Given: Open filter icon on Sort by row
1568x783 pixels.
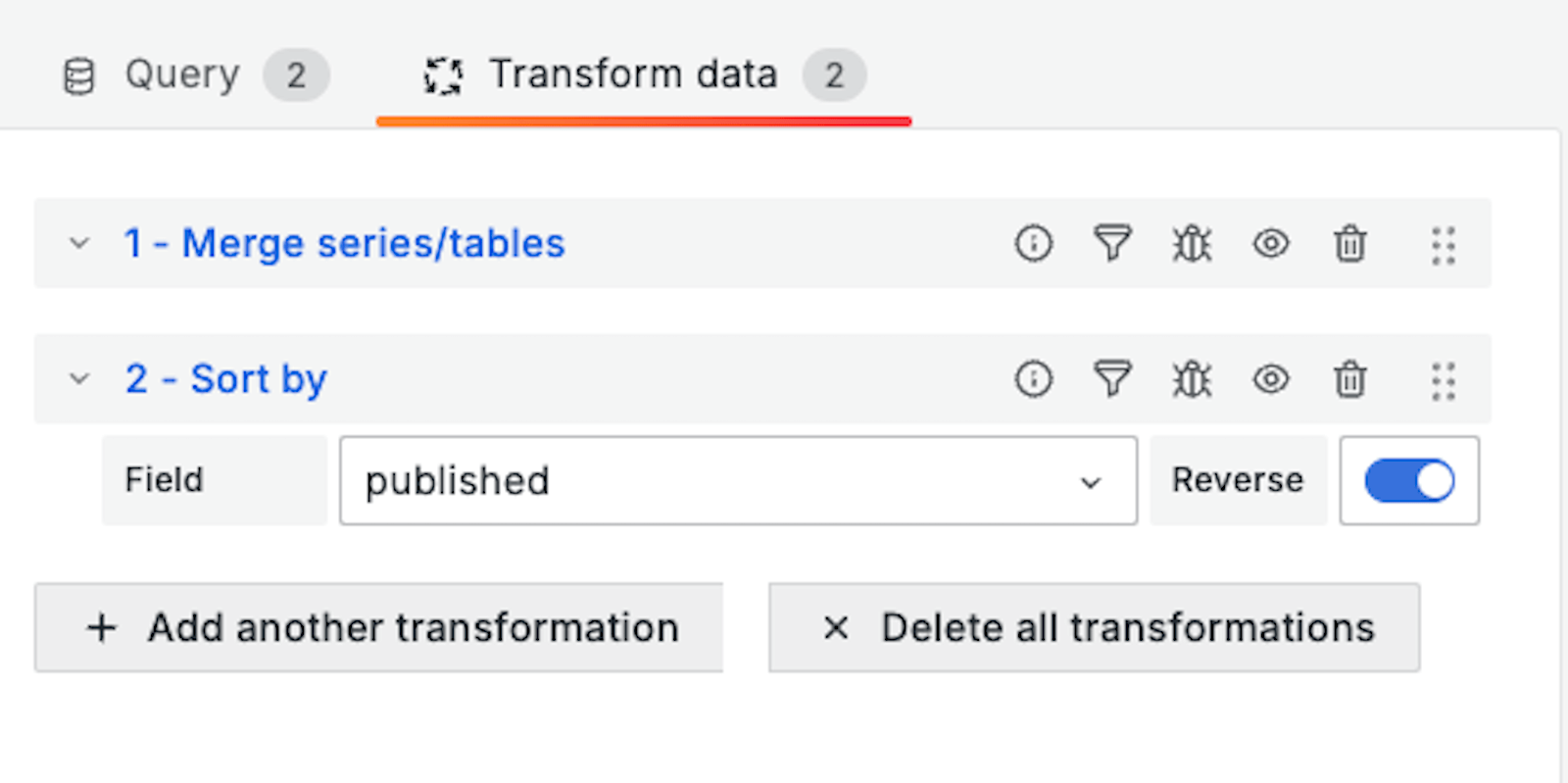Looking at the screenshot, I should pos(1112,378).
